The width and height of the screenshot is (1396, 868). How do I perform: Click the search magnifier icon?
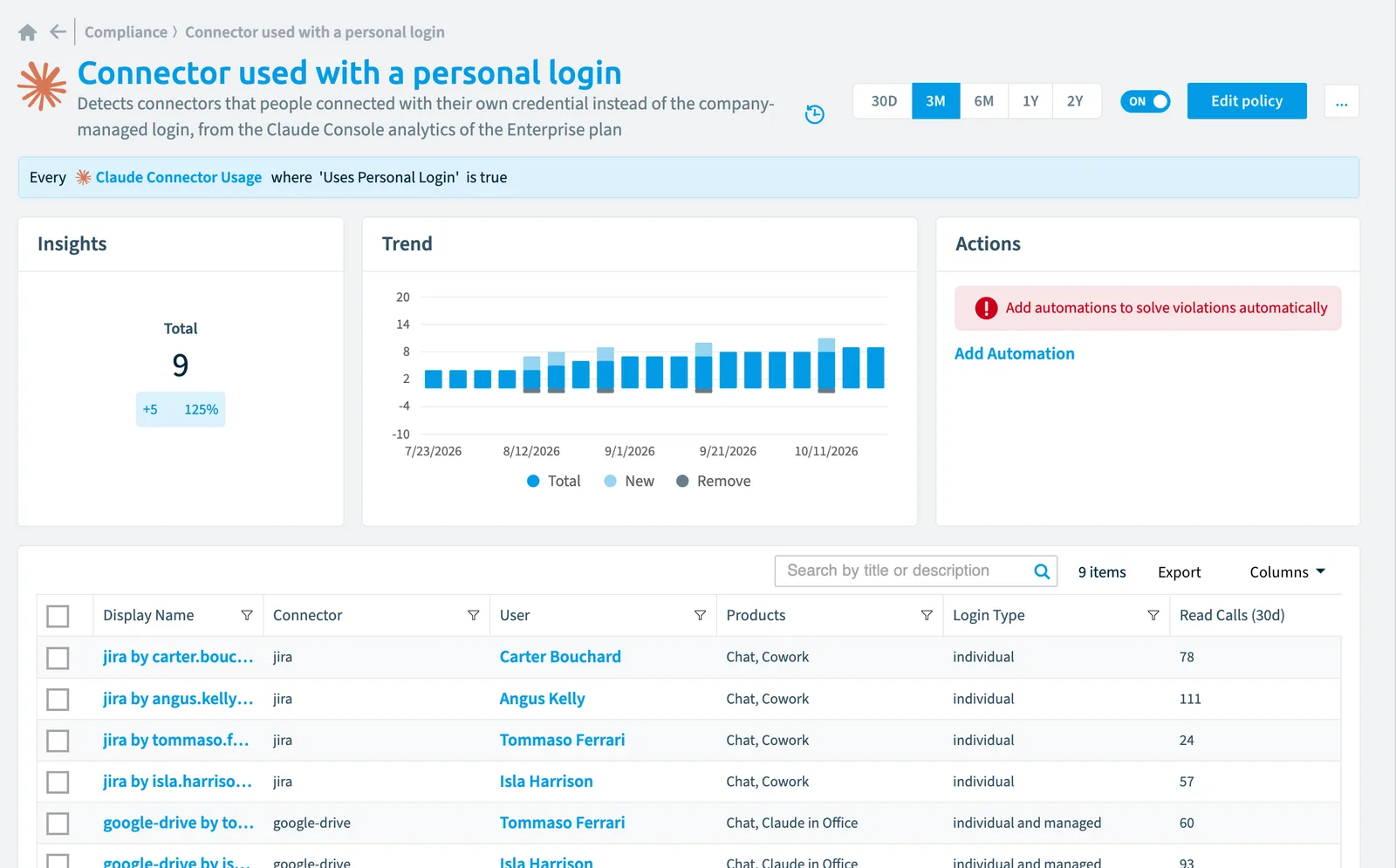1042,571
